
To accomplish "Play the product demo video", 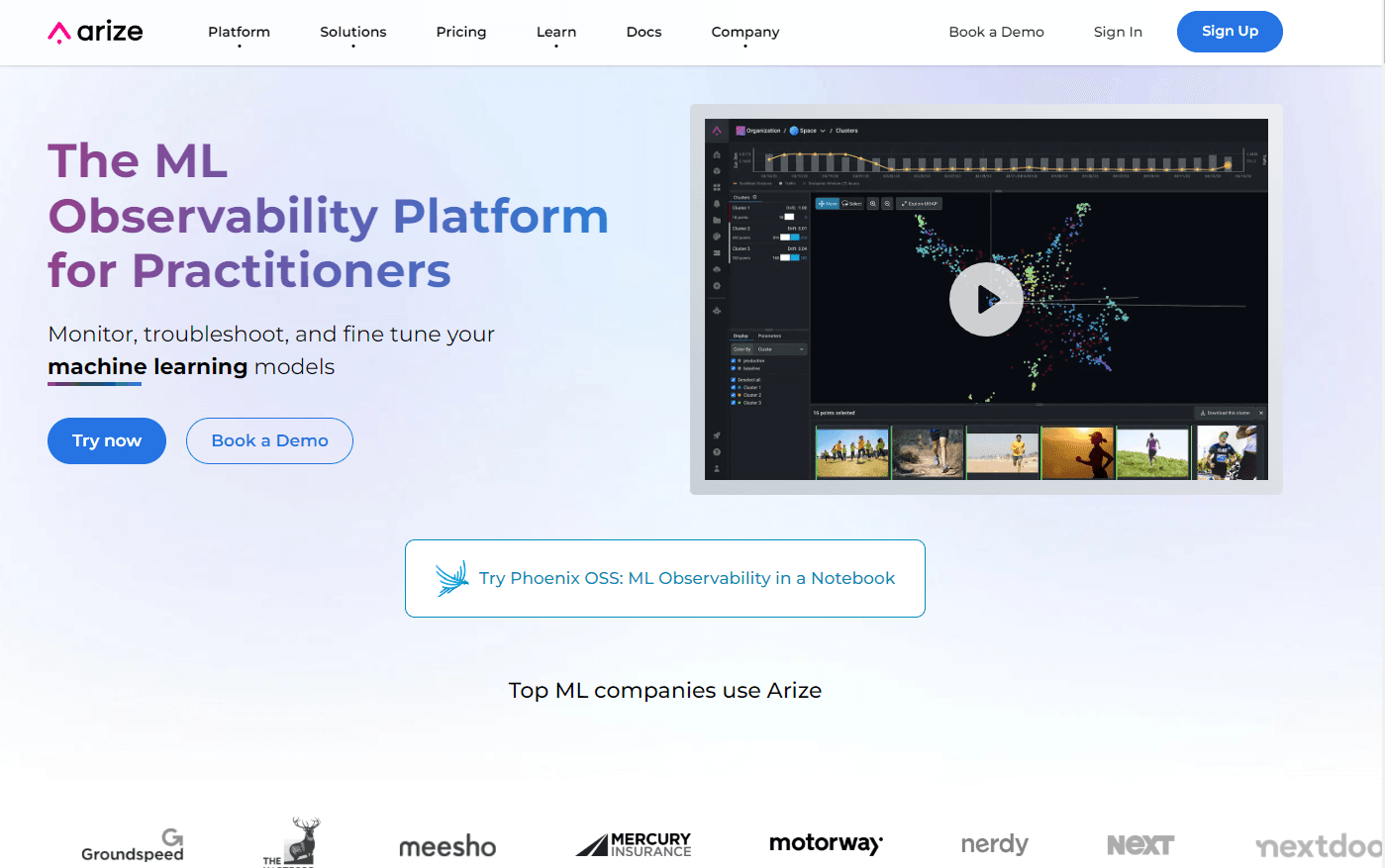I will pyautogui.click(x=986, y=299).
